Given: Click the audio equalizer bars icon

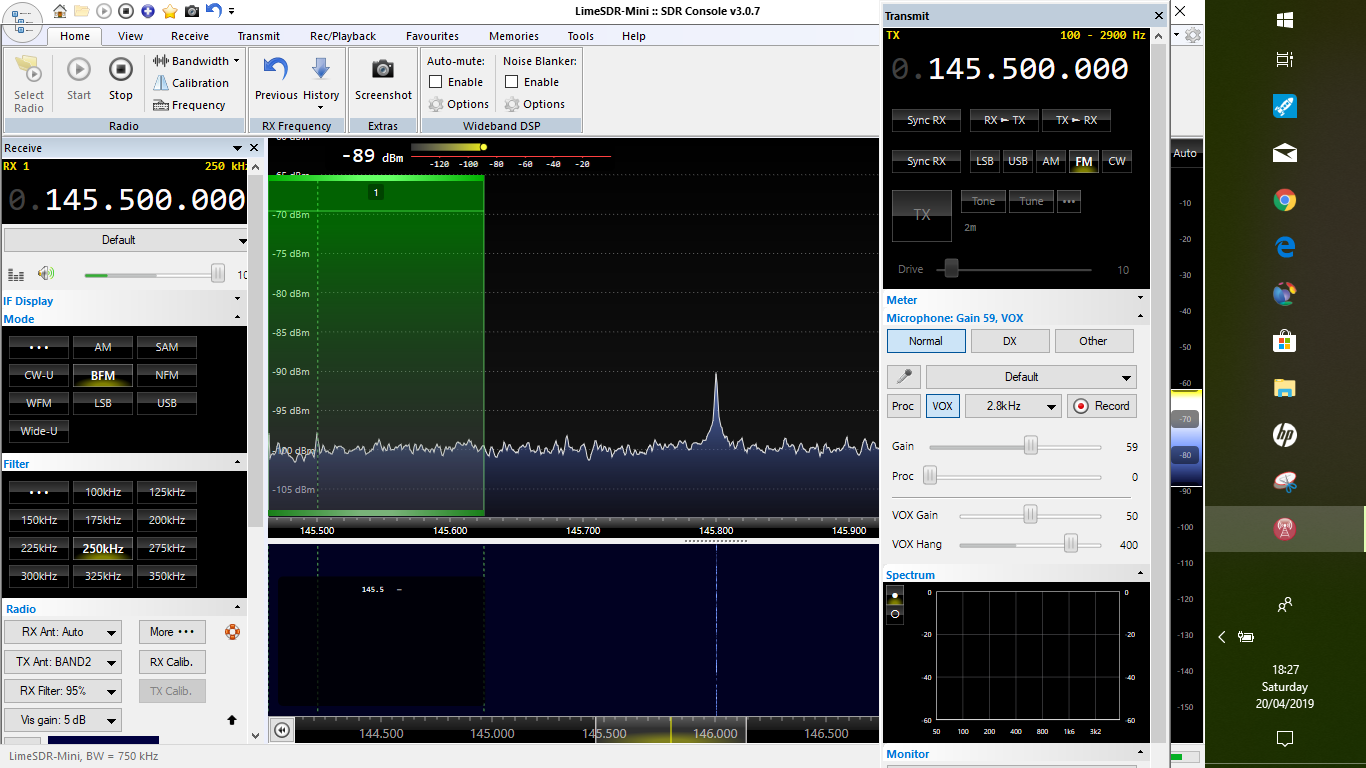Looking at the screenshot, I should pos(16,275).
